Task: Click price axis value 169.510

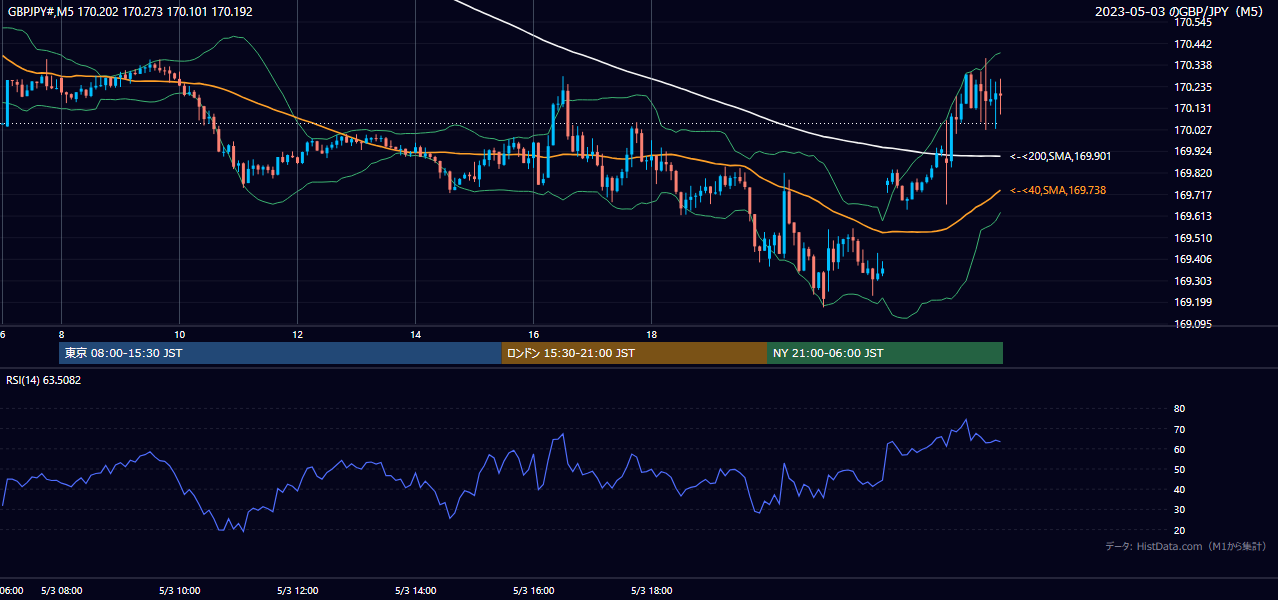Action: (x=1193, y=238)
